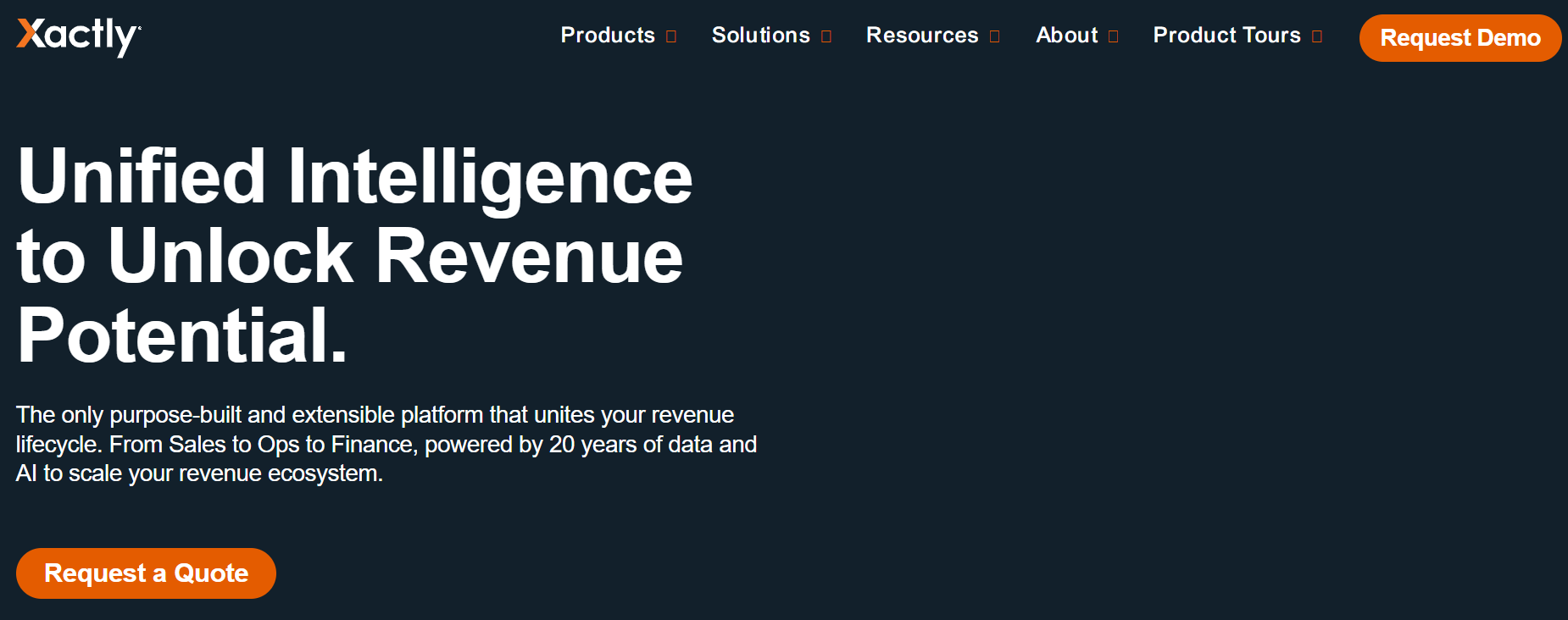Click the paragraph line starting 'The only purpose-built'
This screenshot has height=620, width=1568.
[375, 415]
